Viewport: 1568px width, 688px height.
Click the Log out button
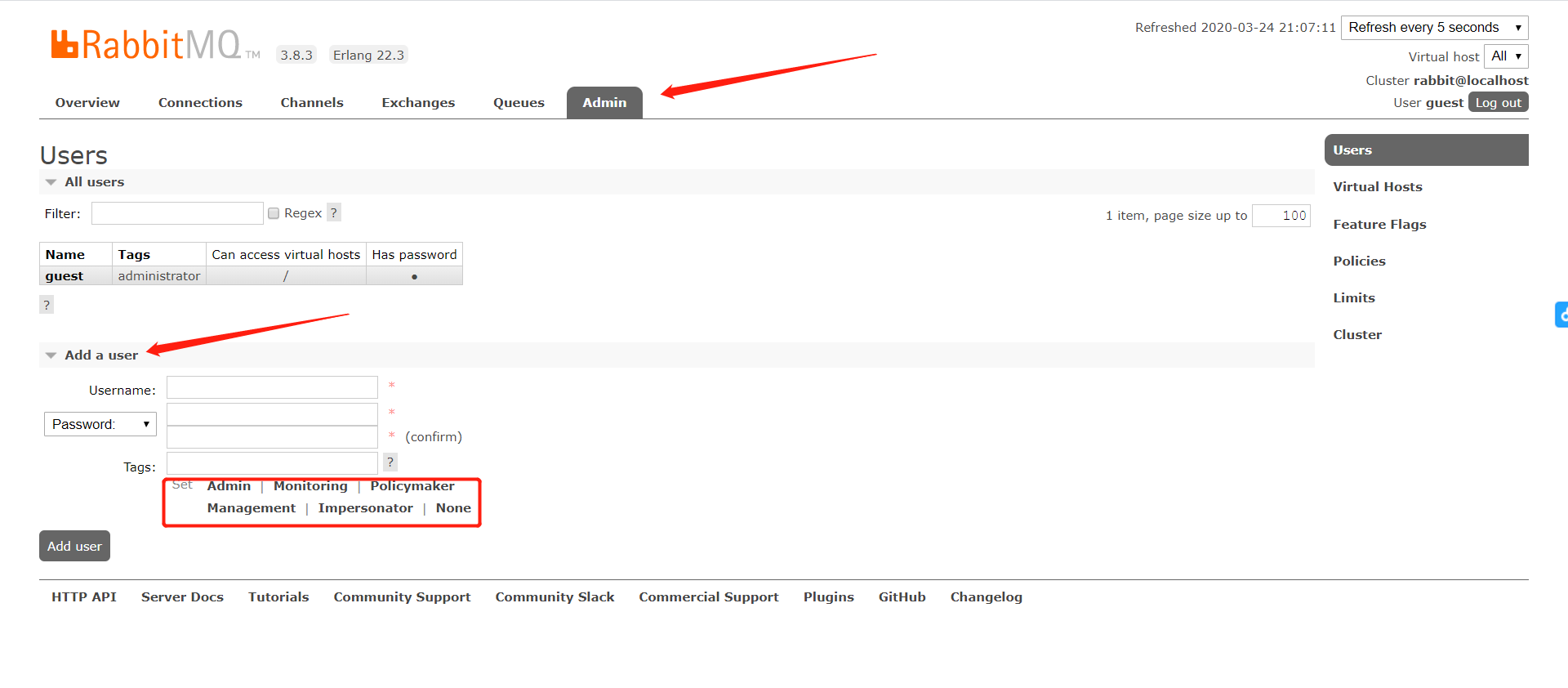(x=1498, y=102)
